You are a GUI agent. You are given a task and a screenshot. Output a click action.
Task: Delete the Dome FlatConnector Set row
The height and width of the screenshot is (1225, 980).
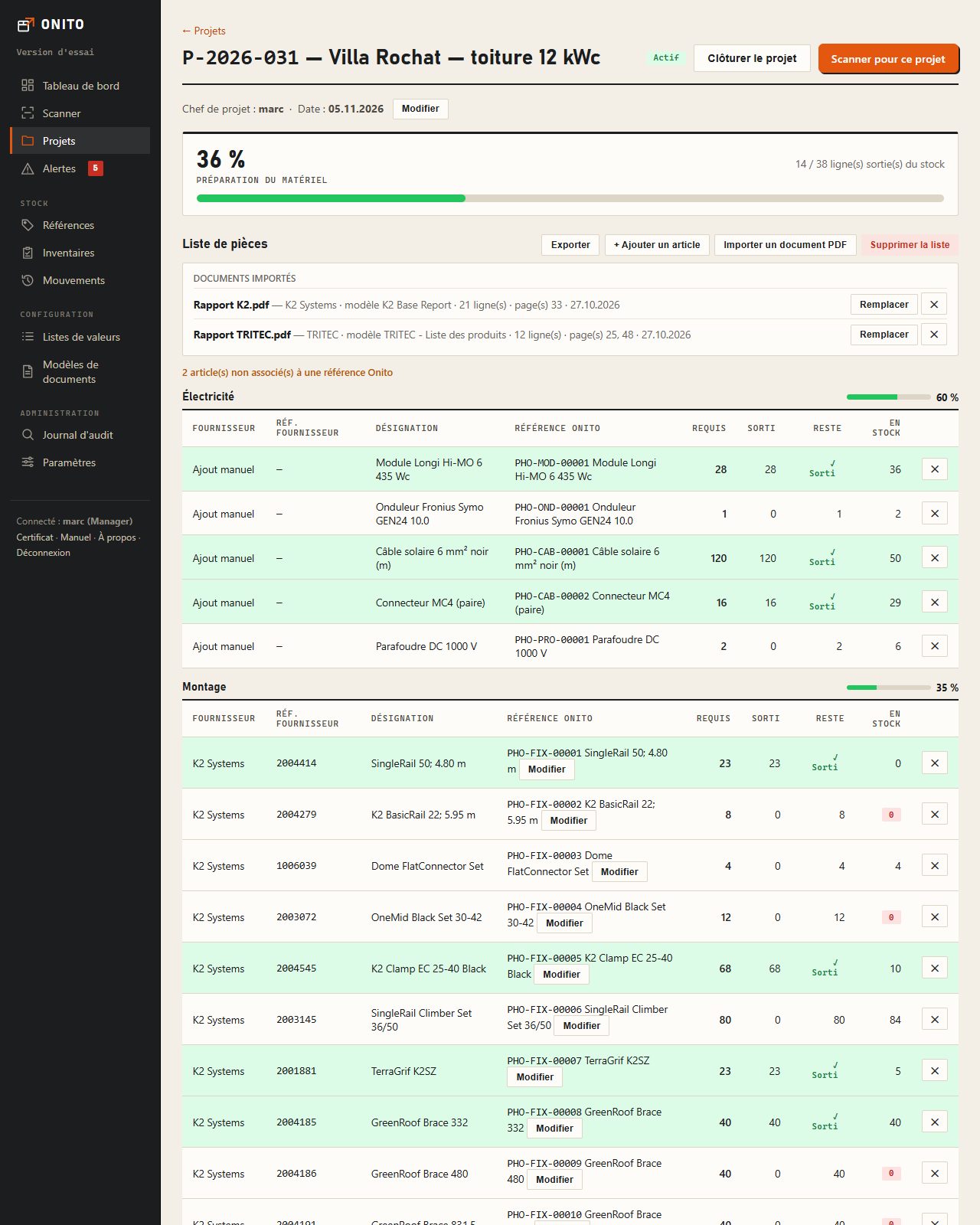click(935, 866)
